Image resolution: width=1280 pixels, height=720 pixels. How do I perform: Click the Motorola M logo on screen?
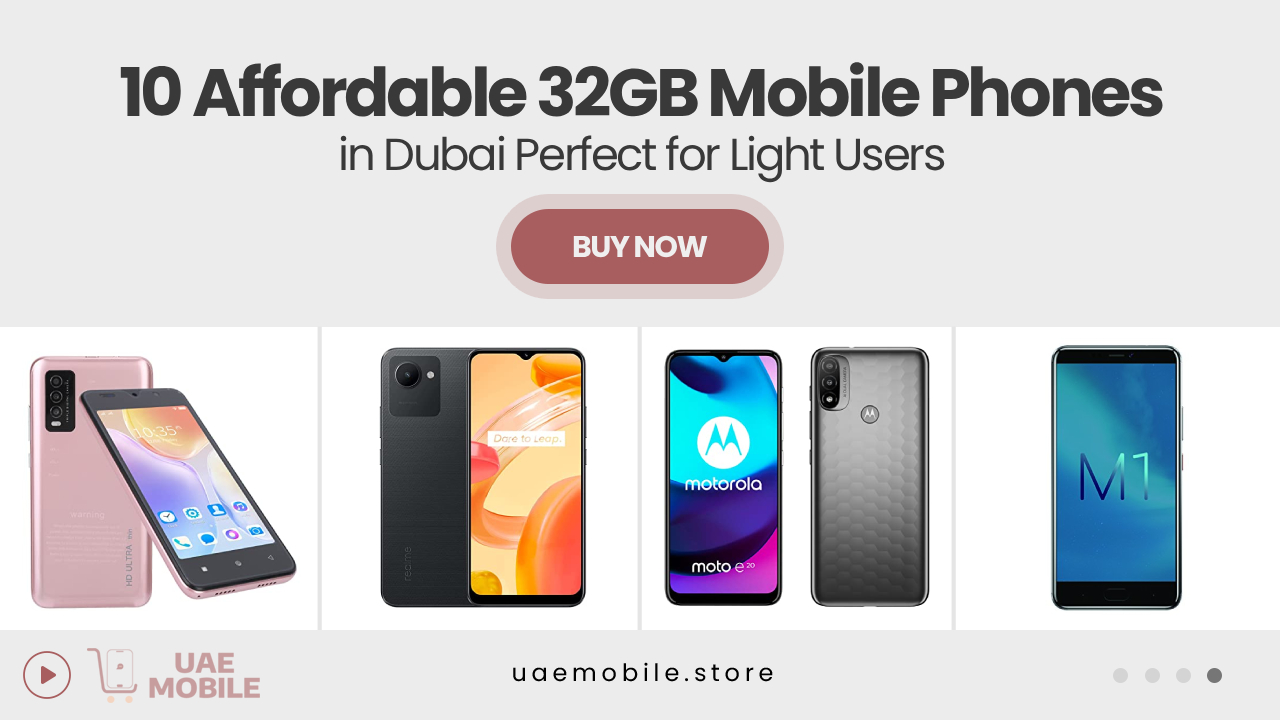(x=723, y=444)
